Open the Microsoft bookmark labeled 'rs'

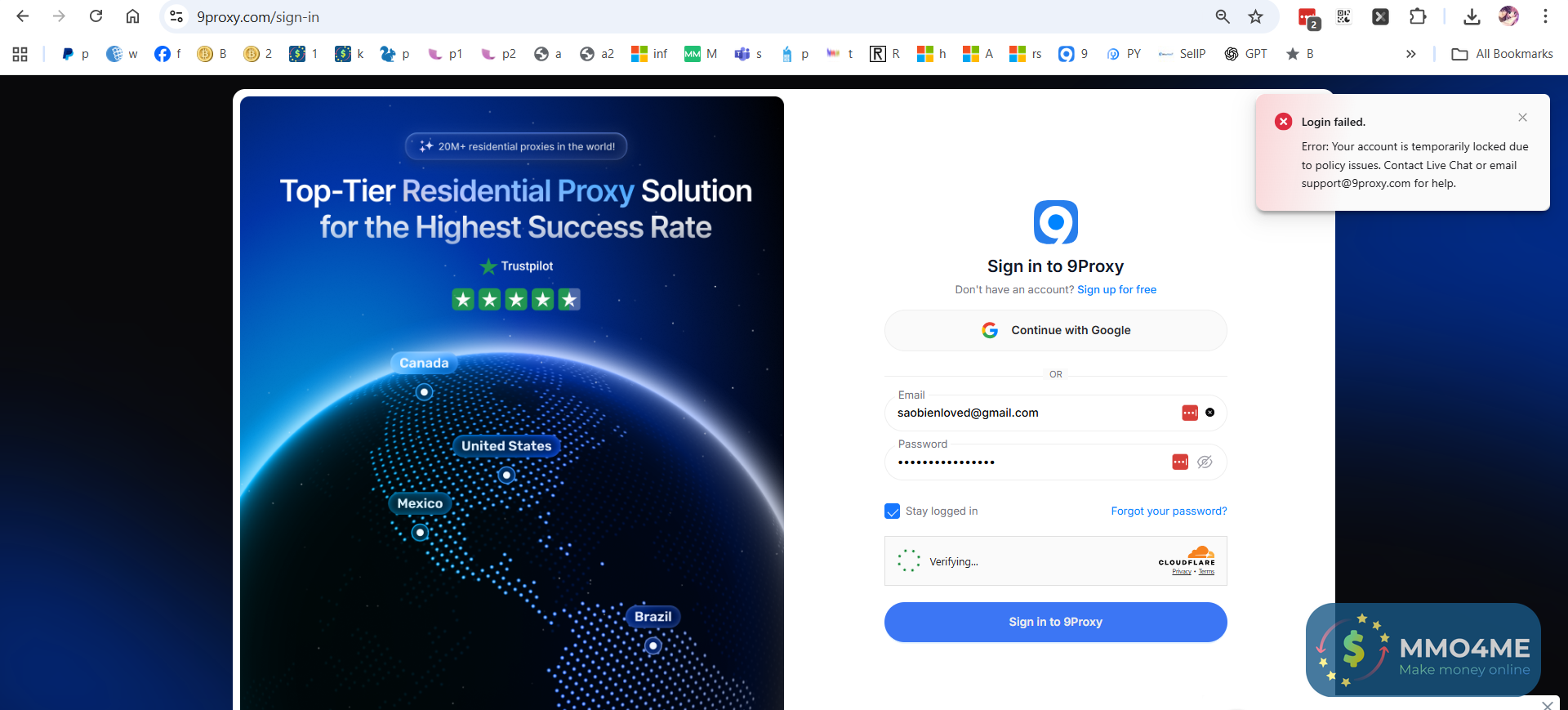(x=1026, y=54)
